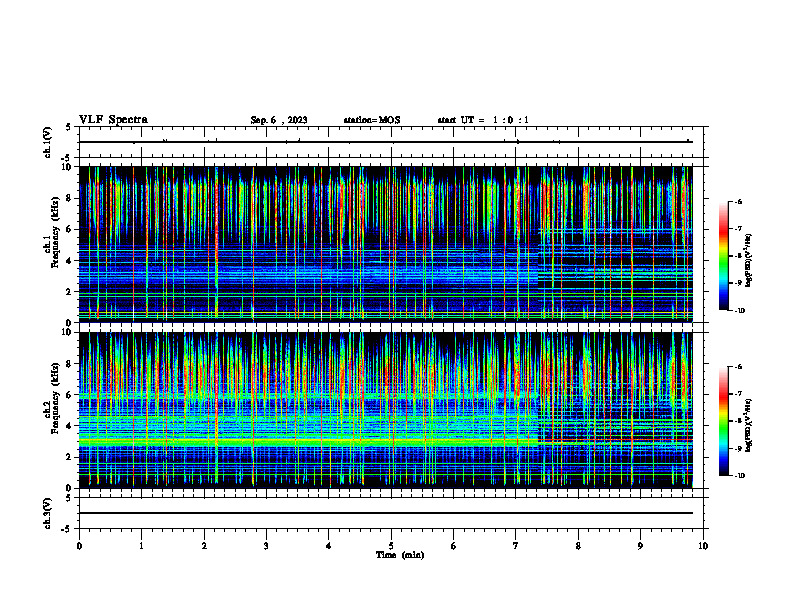The width and height of the screenshot is (792, 612).
Task: Click the "station=MOS" header label
Action: click(x=372, y=120)
